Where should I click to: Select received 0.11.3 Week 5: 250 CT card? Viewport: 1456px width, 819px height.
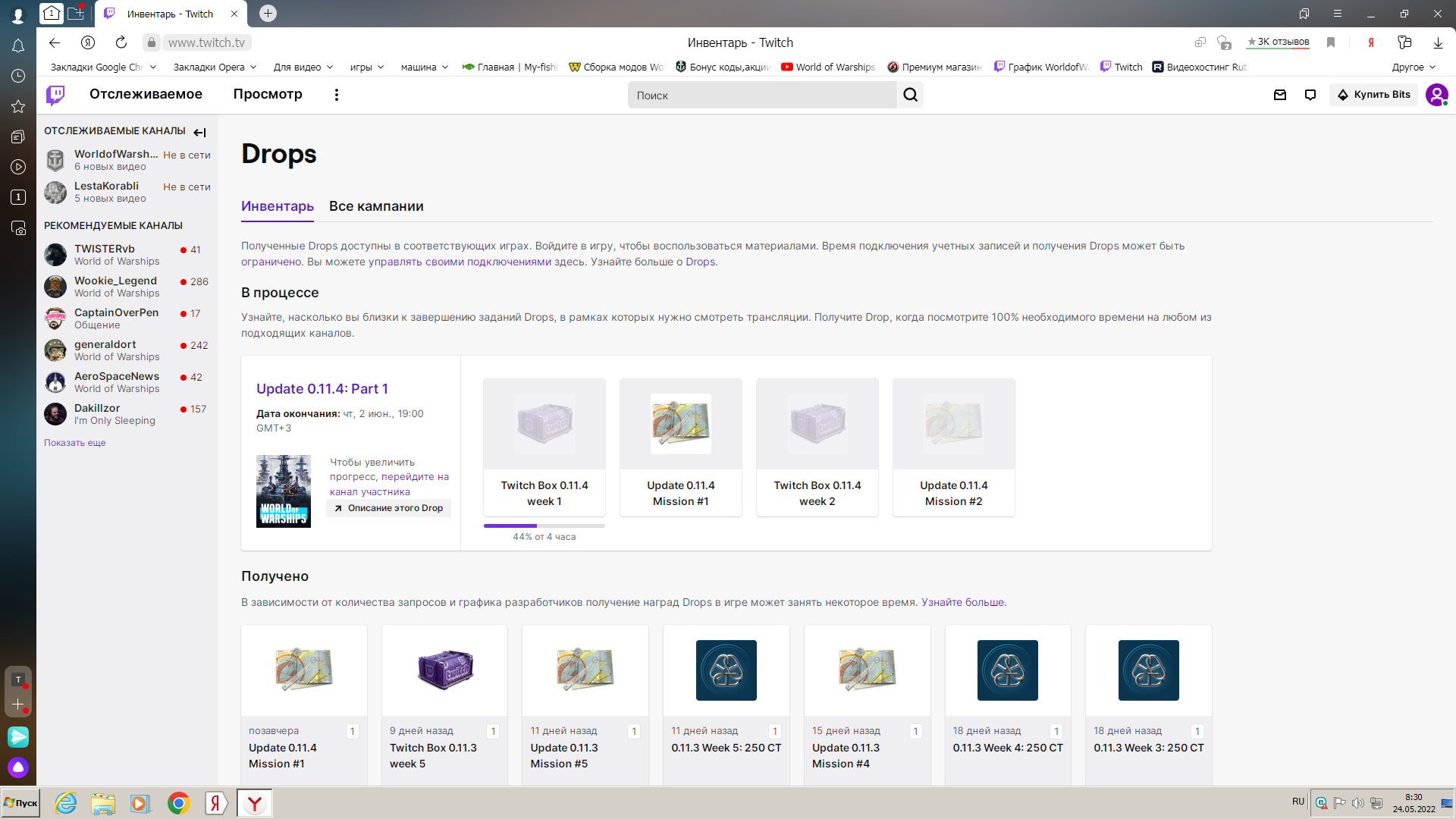coord(726,704)
